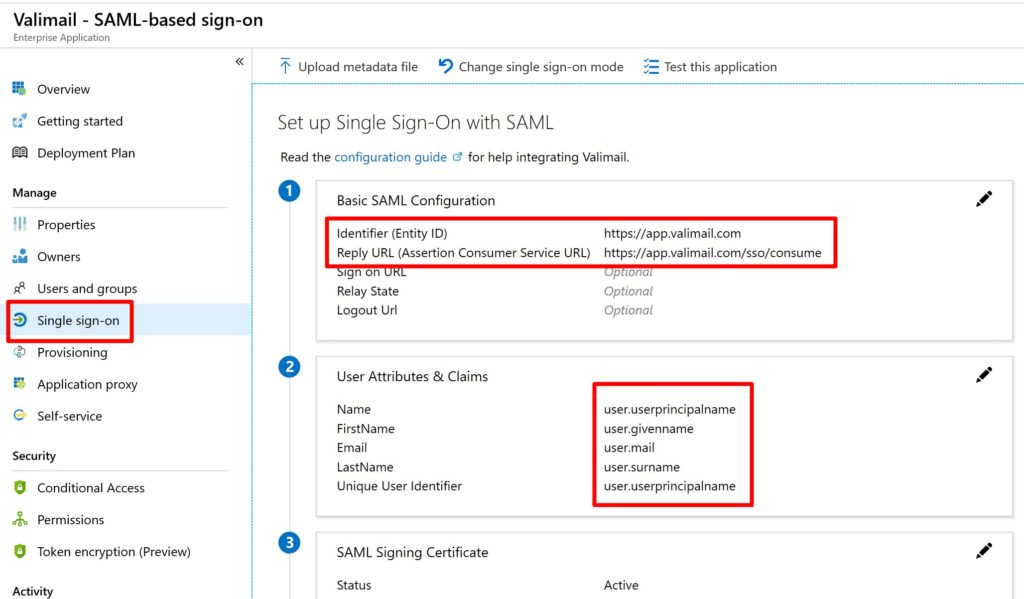Open Token encryption (Preview)

pos(113,552)
